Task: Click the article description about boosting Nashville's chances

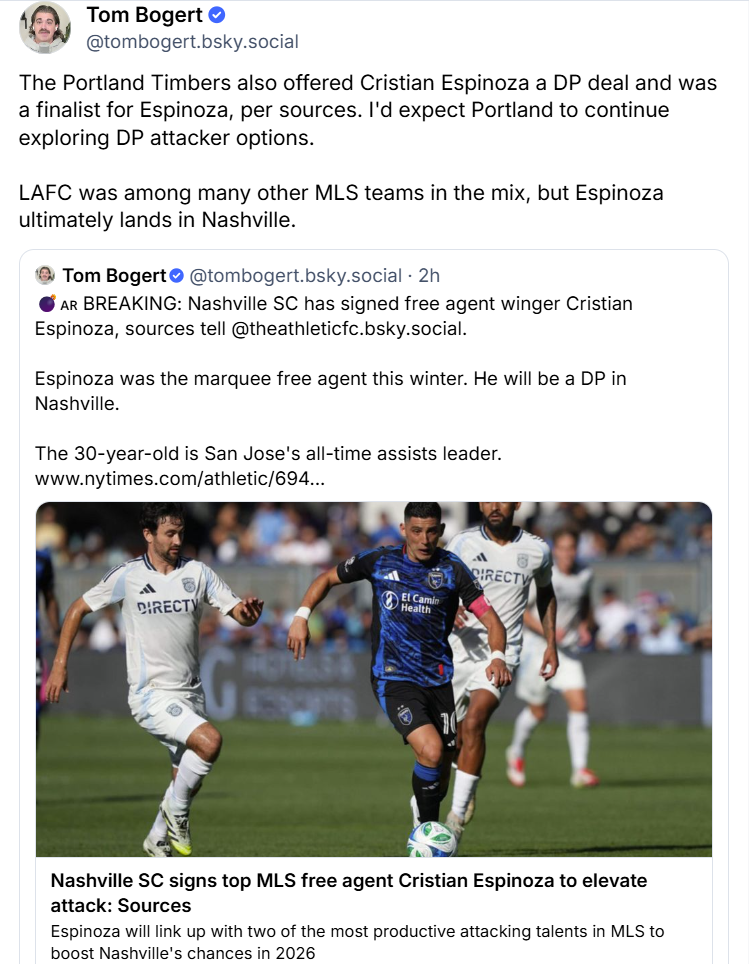Action: tap(357, 942)
